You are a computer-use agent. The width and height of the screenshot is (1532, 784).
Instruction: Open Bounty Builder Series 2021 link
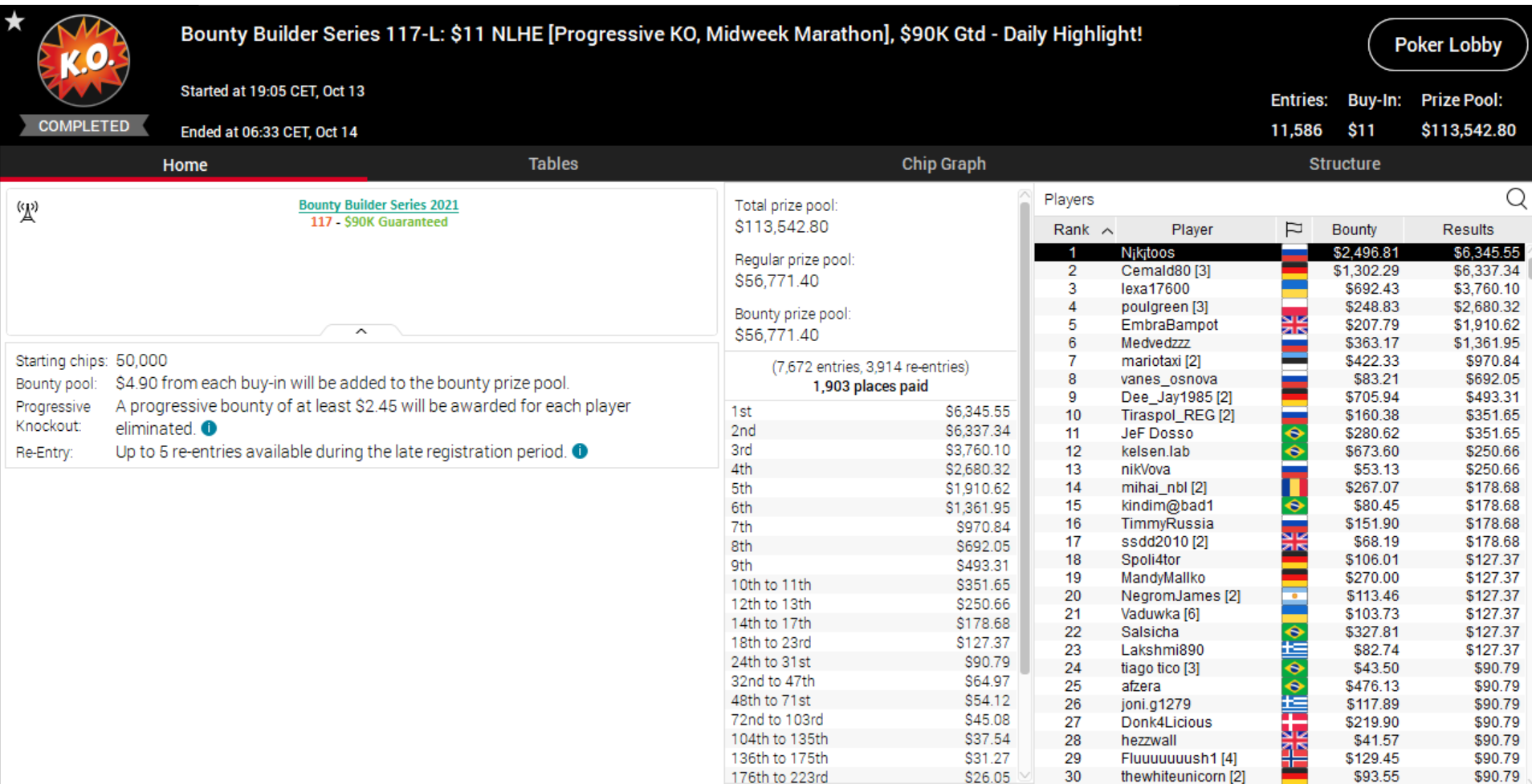coord(378,205)
